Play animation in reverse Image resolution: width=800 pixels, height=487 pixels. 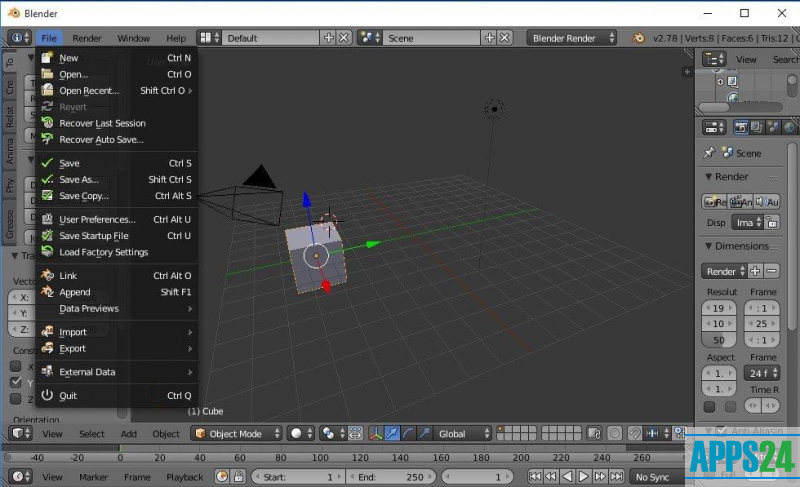pos(567,477)
